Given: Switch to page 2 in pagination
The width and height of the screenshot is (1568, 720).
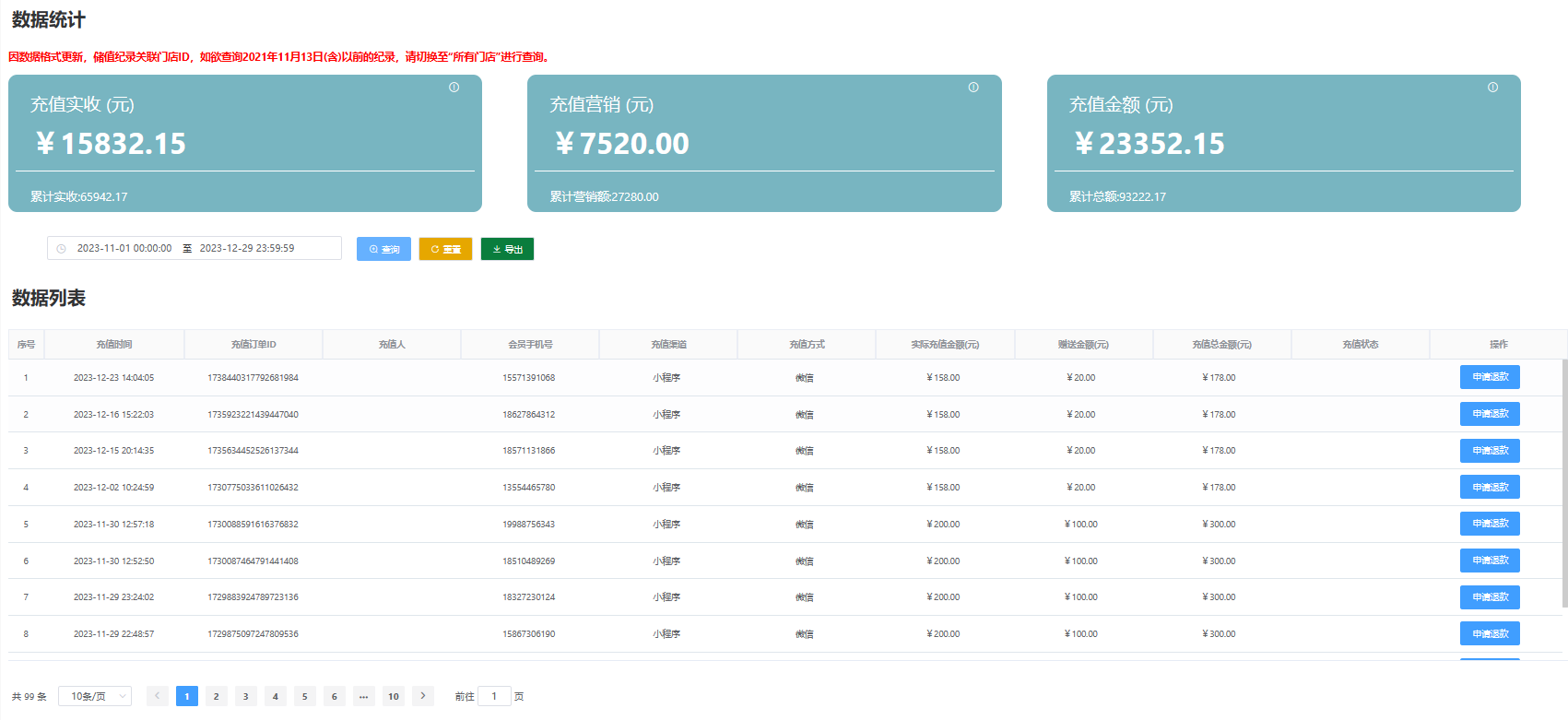Looking at the screenshot, I should point(217,696).
